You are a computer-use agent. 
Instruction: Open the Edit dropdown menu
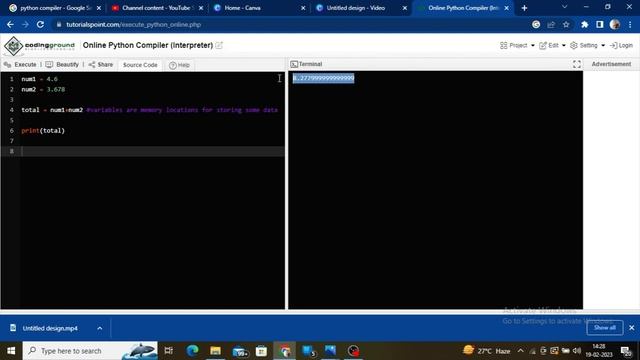click(552, 45)
